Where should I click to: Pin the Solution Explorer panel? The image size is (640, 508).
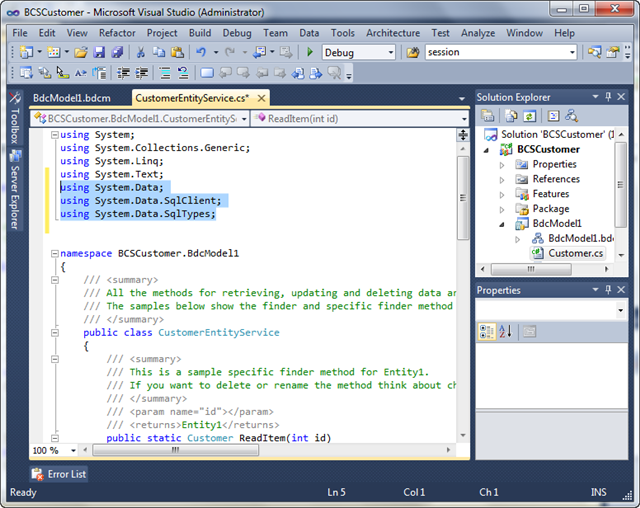tap(609, 96)
